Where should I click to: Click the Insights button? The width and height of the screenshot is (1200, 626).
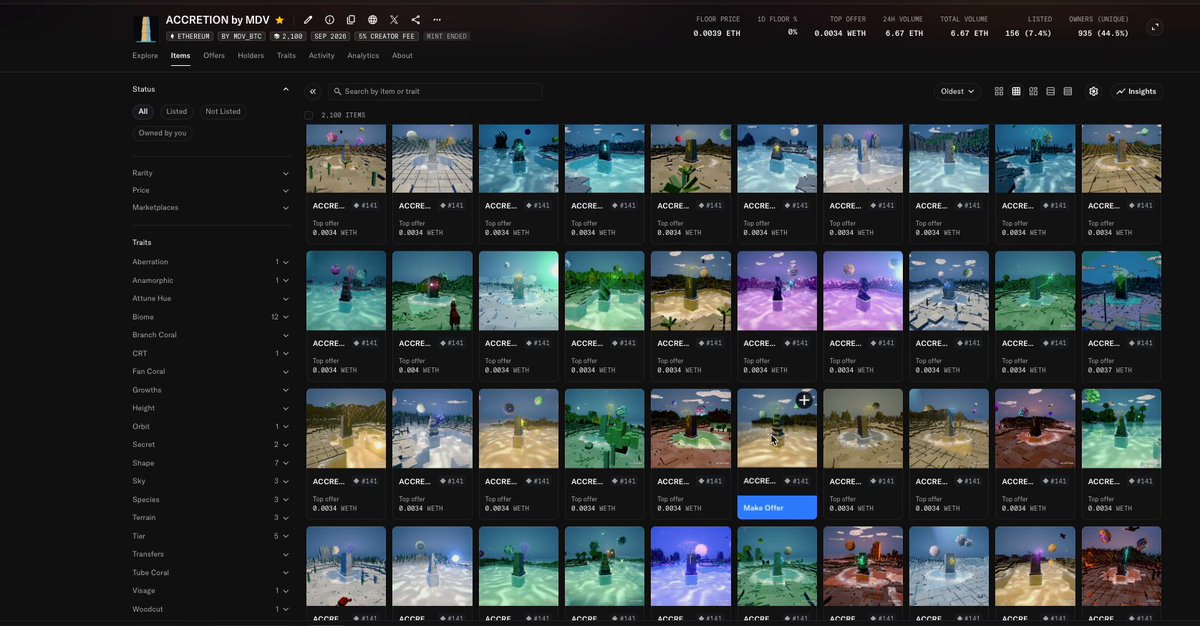tap(1136, 91)
